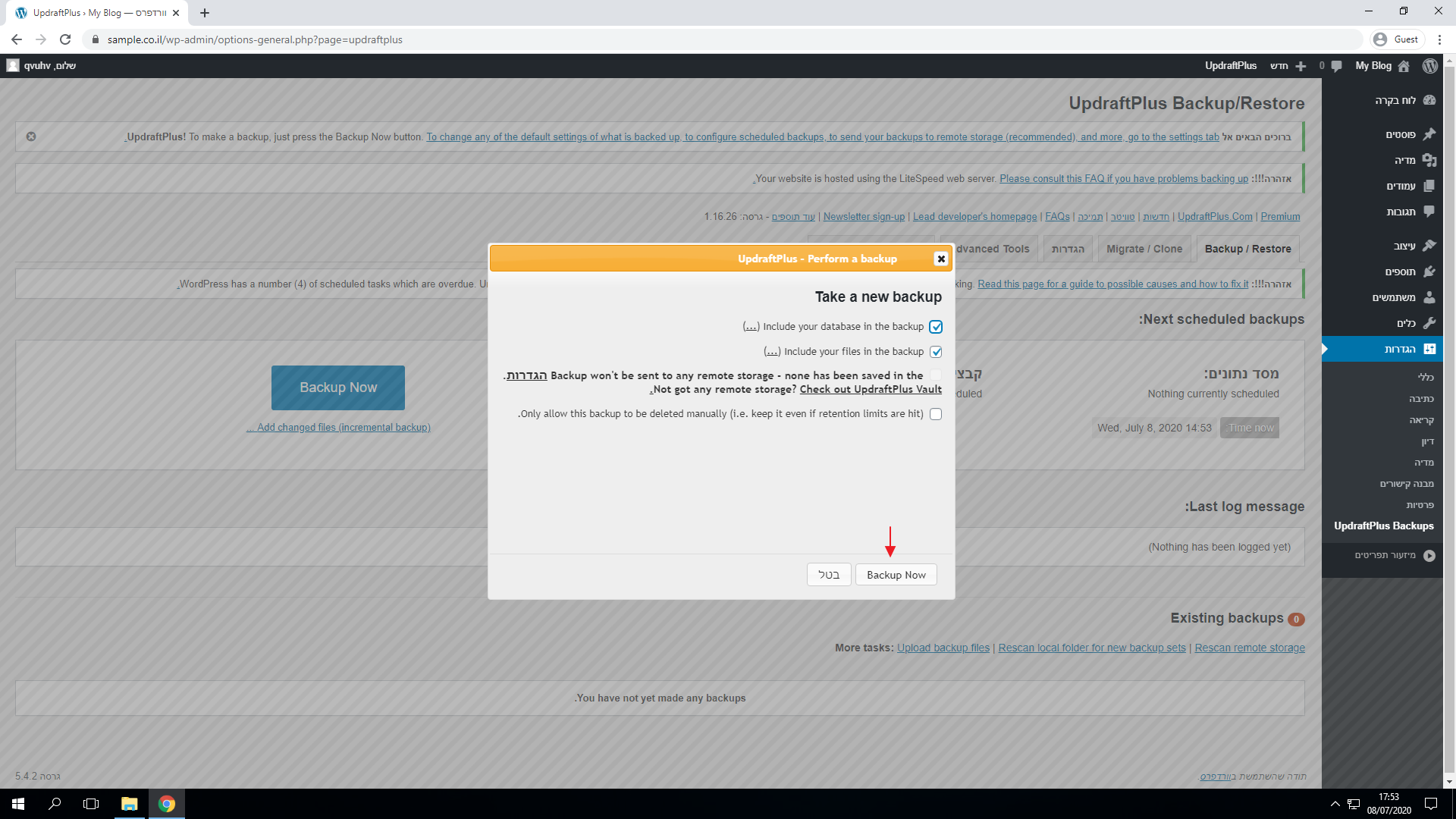Open taskbar search icon

click(x=55, y=804)
